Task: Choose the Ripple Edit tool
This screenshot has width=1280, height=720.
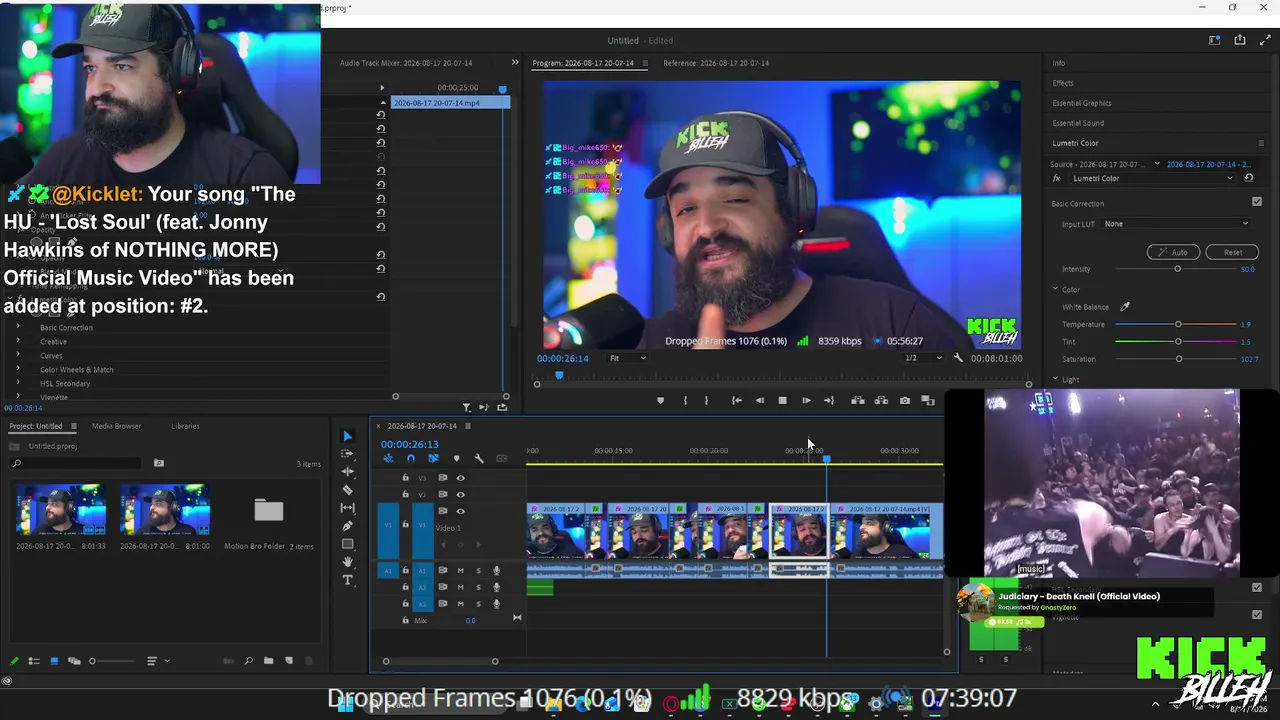Action: point(347,471)
